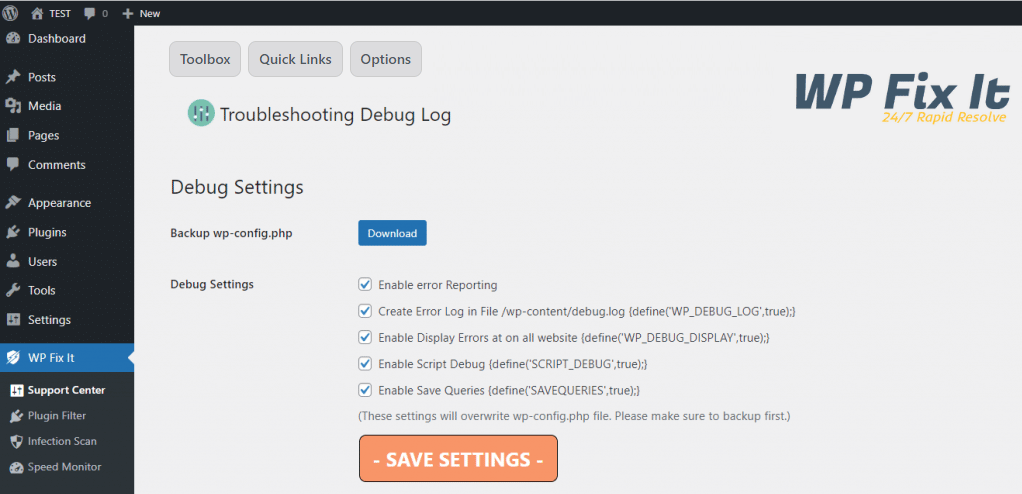Open the New content dropdown in admin bar
This screenshot has height=494, width=1022.
coord(141,14)
